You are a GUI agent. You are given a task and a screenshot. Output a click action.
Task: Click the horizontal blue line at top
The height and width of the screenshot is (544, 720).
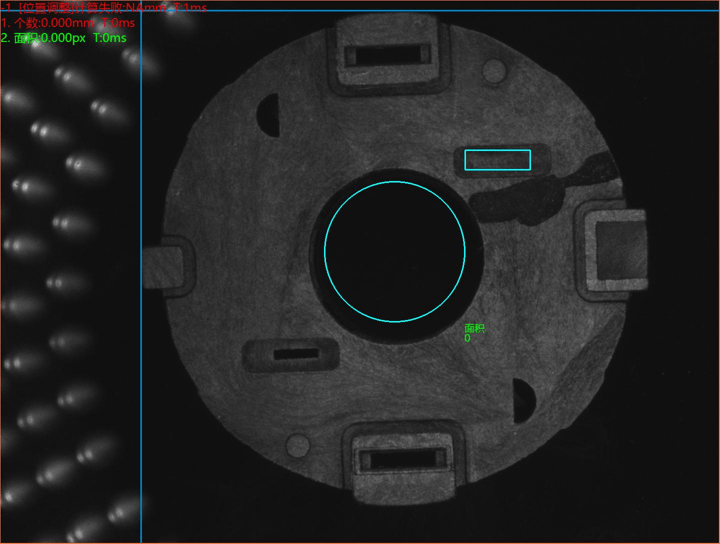[x=430, y=11]
